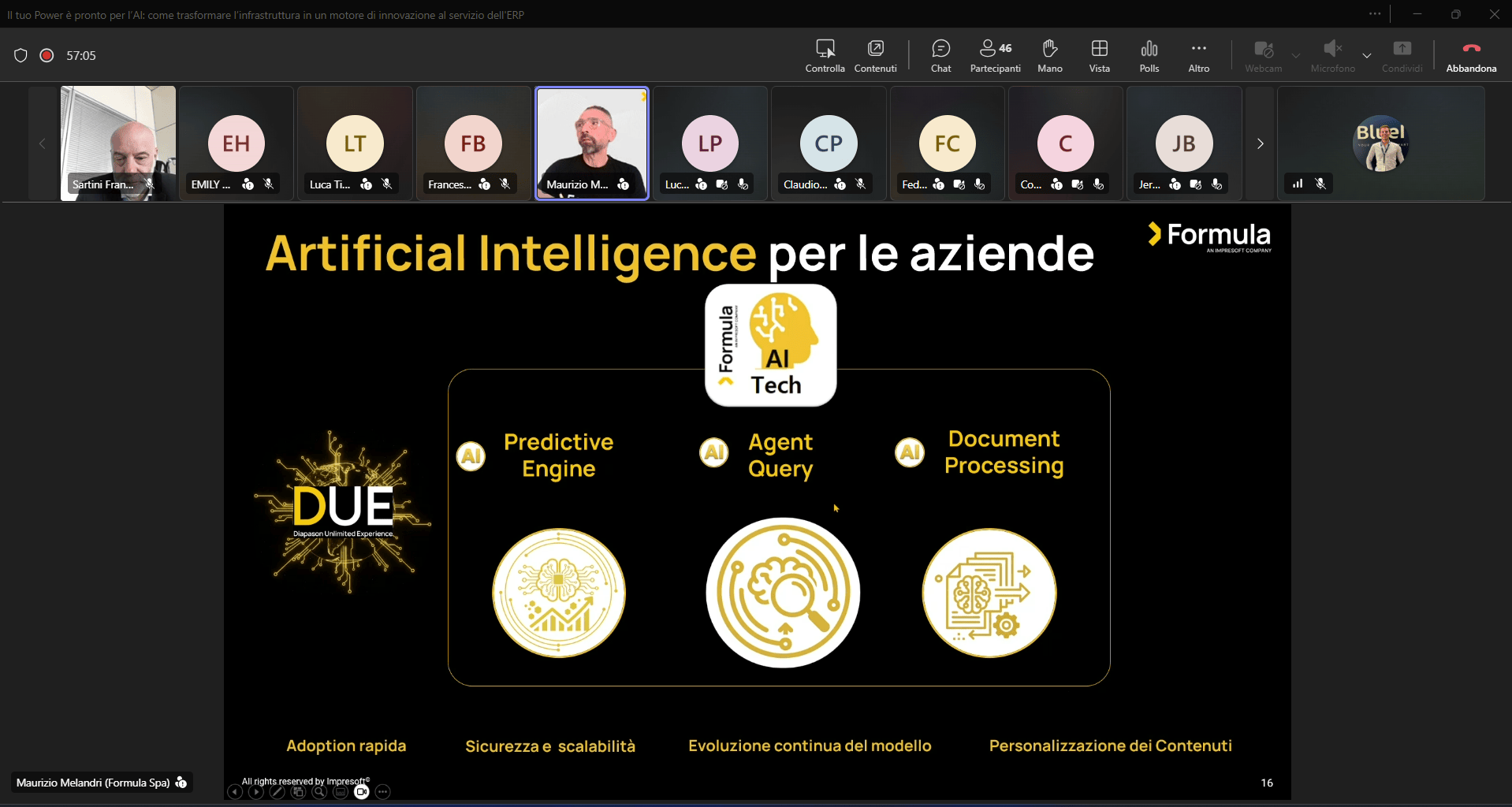
Task: Click the Condividi share button
Action: (1402, 56)
